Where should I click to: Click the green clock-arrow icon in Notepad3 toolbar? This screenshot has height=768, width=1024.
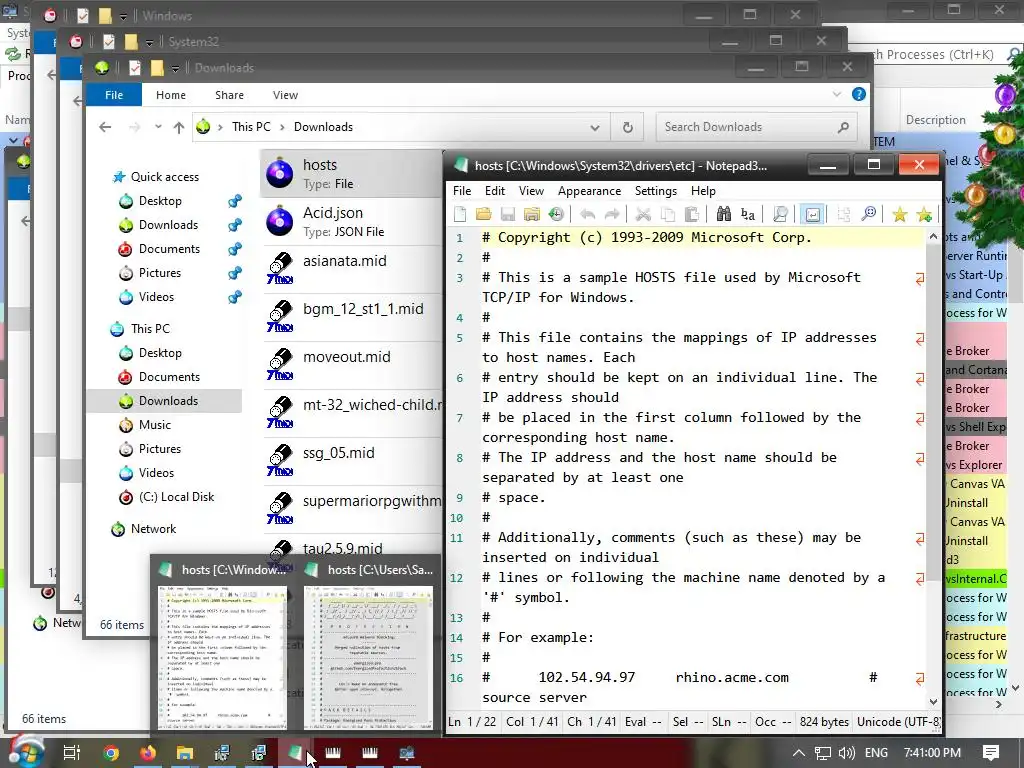click(556, 214)
